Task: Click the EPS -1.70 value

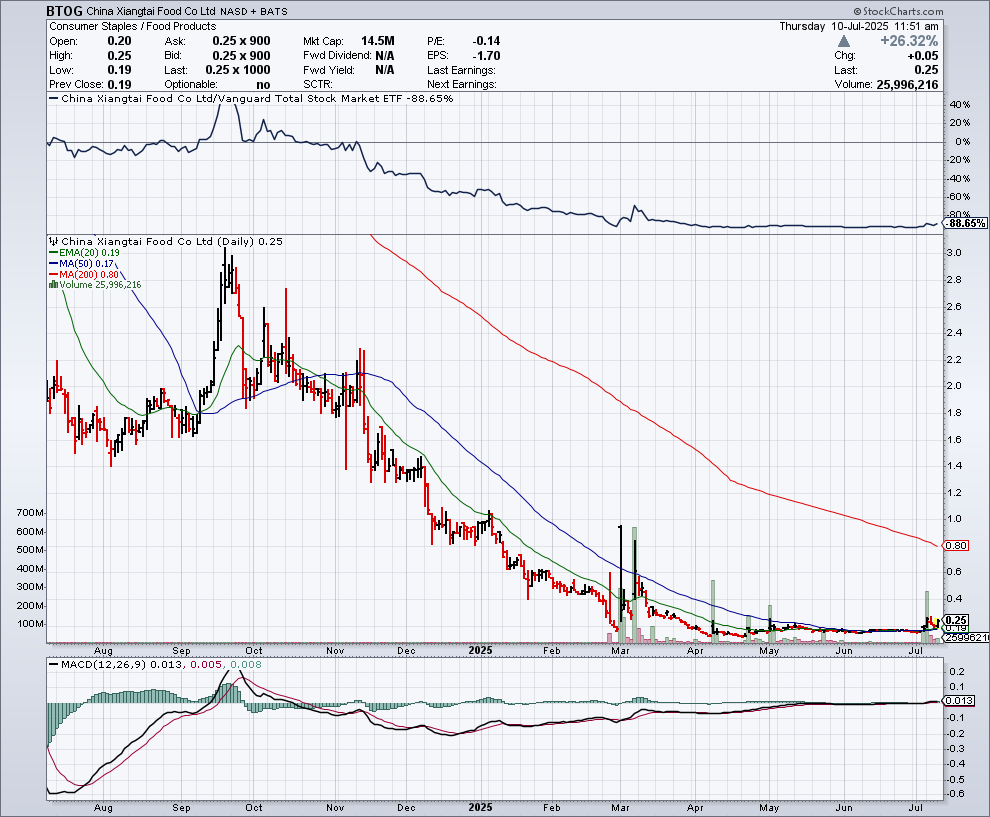Action: pos(486,56)
